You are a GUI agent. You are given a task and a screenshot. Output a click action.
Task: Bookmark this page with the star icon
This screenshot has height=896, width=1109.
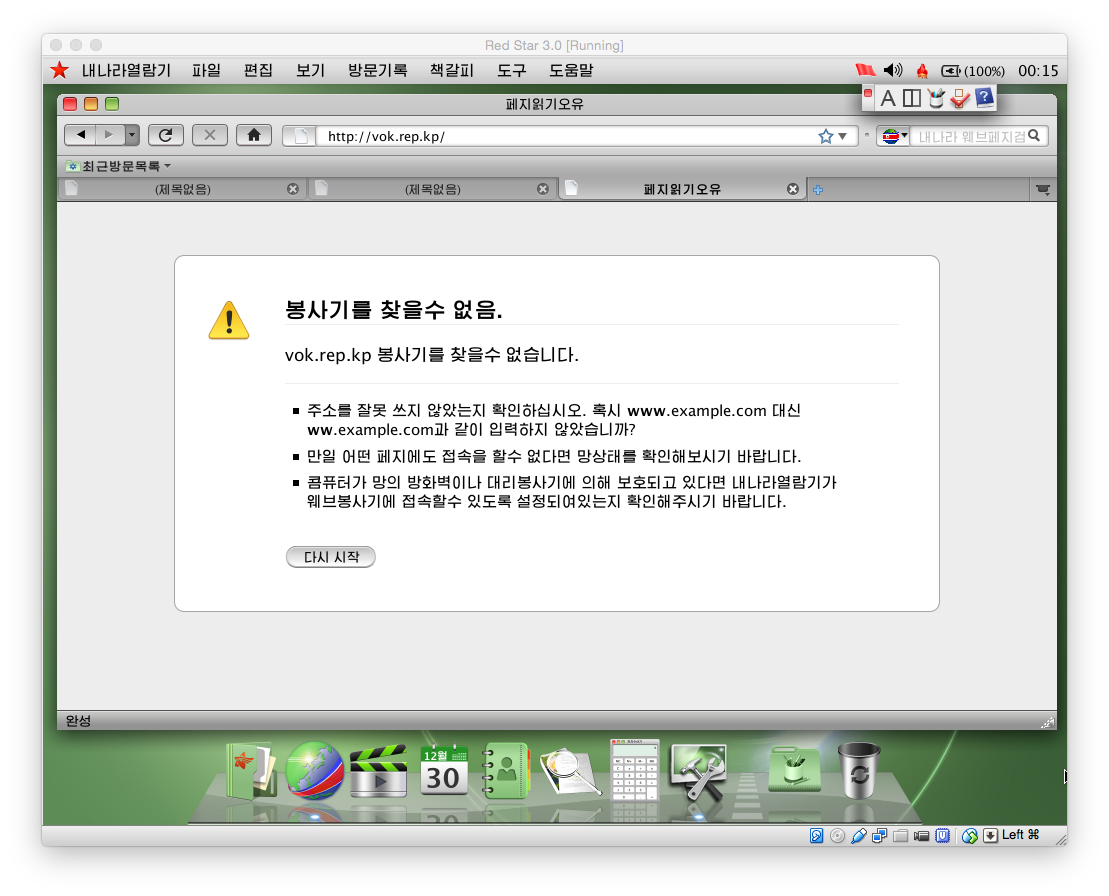[826, 136]
